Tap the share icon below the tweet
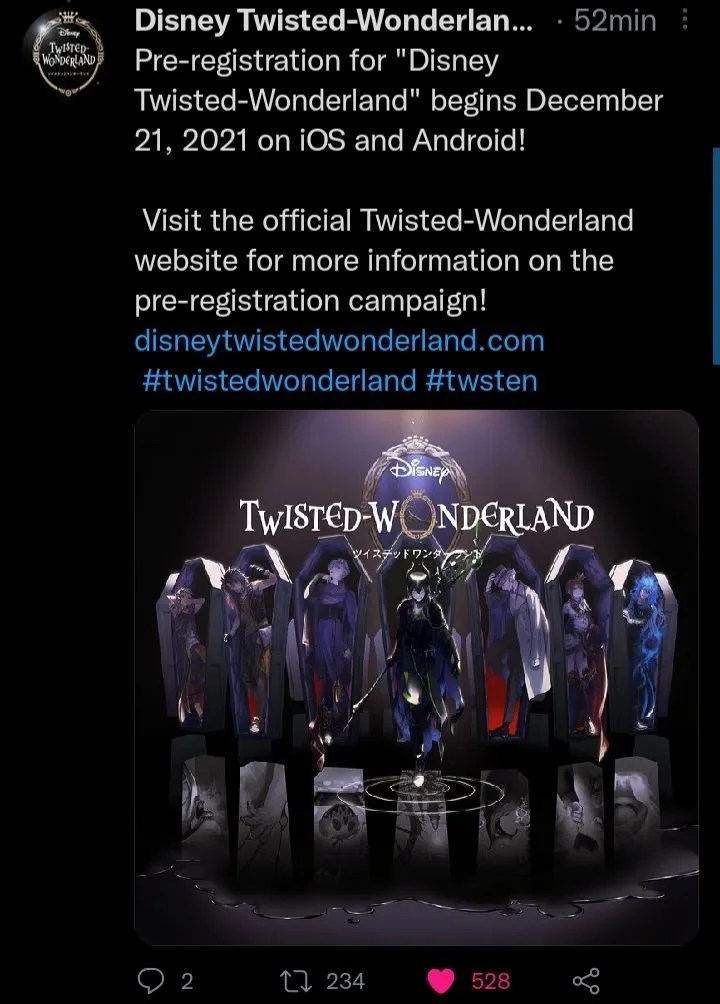This screenshot has height=1004, width=720. coord(585,980)
